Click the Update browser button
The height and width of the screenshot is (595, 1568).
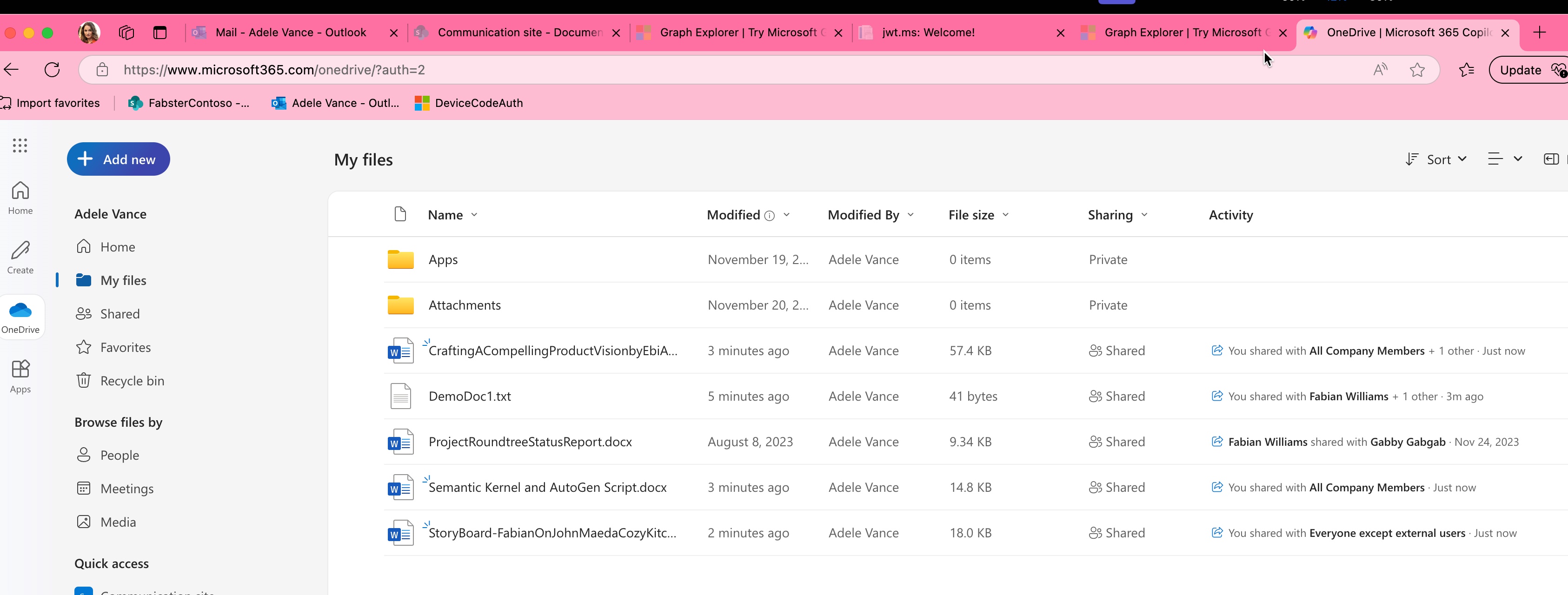click(x=1523, y=69)
